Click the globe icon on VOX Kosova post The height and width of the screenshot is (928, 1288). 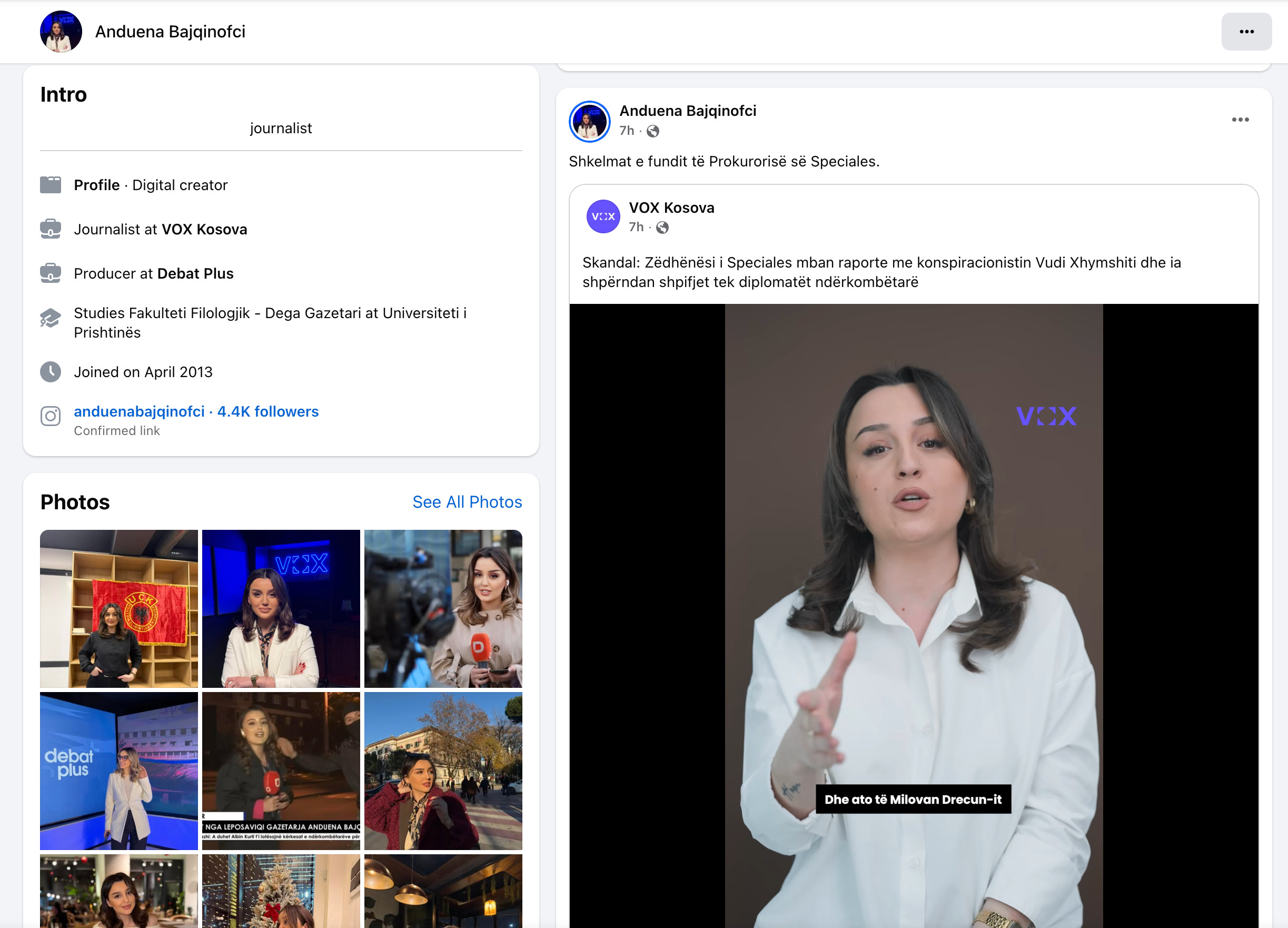[x=662, y=228]
